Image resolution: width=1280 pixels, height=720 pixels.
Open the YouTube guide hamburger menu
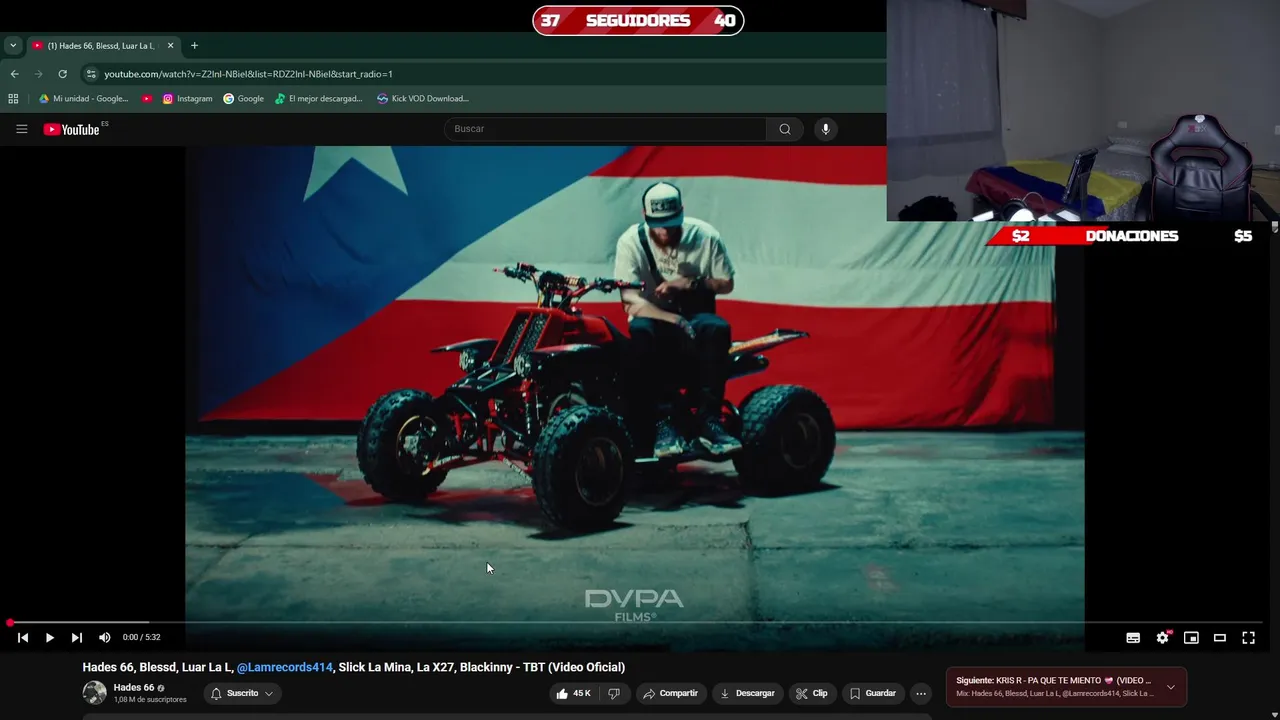(21, 129)
